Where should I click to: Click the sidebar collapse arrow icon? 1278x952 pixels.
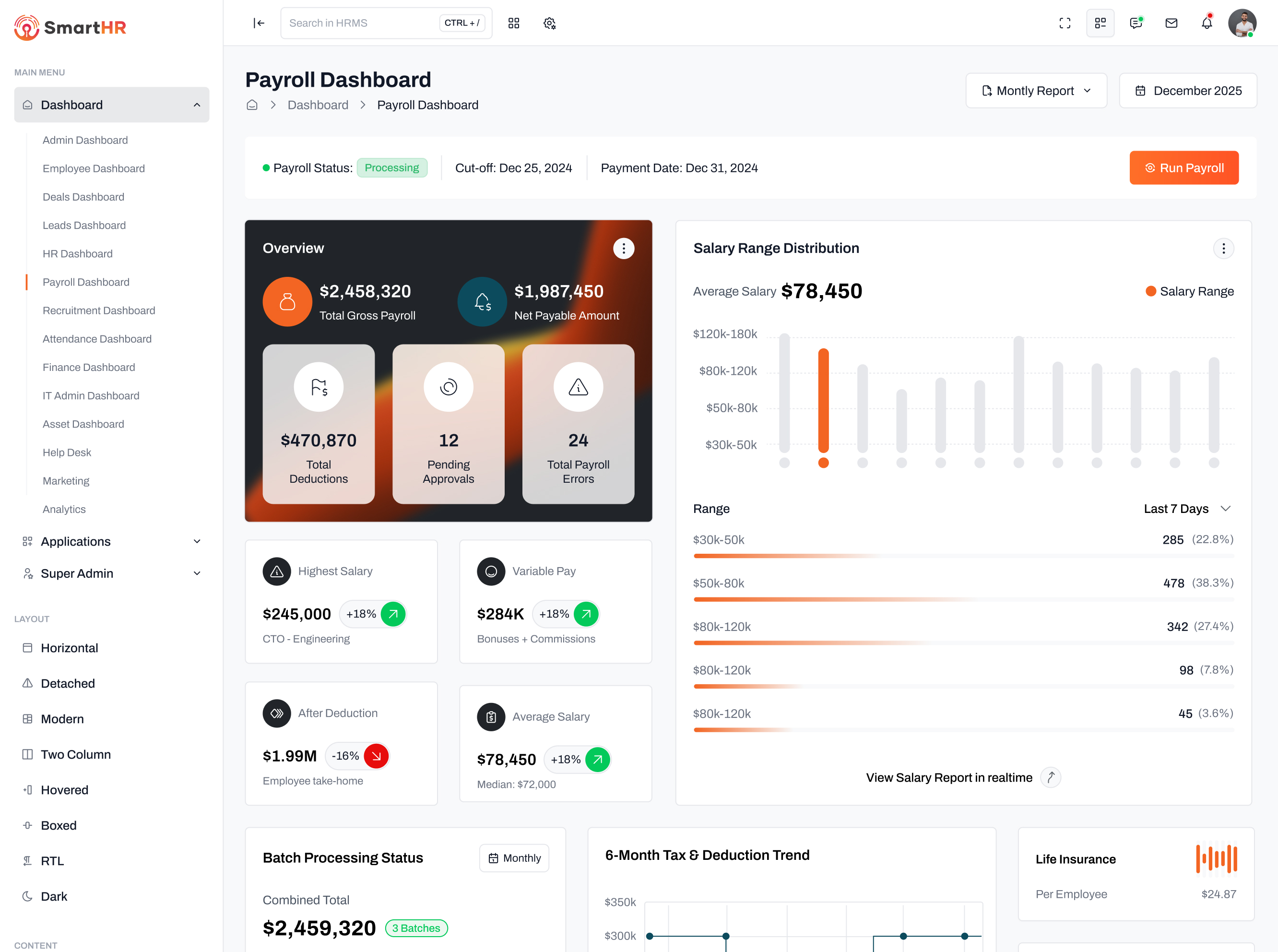tap(259, 23)
